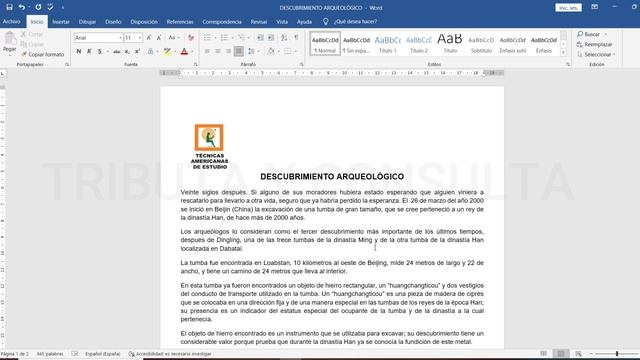
Task: Apply yellow text highlight color
Action: pos(167,51)
